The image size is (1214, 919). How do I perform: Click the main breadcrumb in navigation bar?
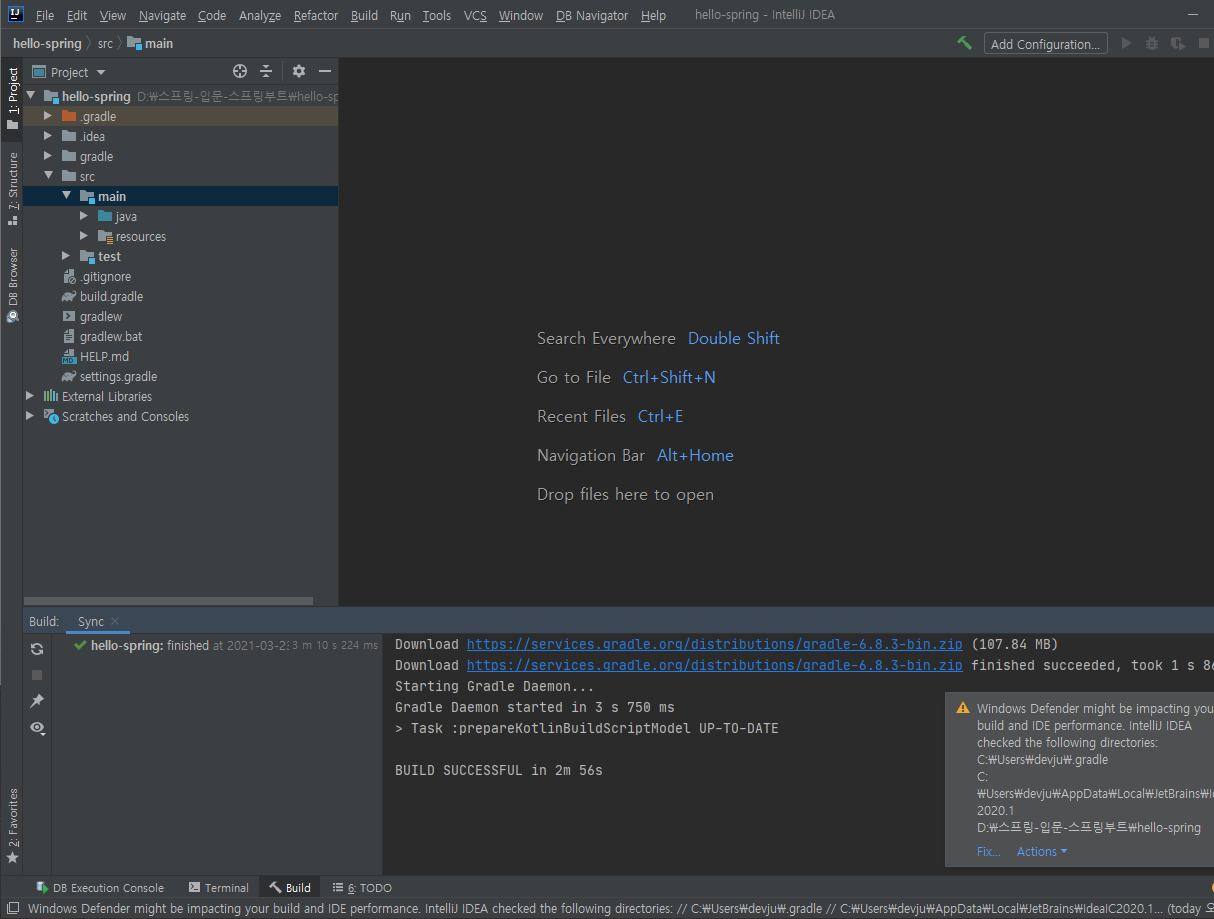point(150,43)
